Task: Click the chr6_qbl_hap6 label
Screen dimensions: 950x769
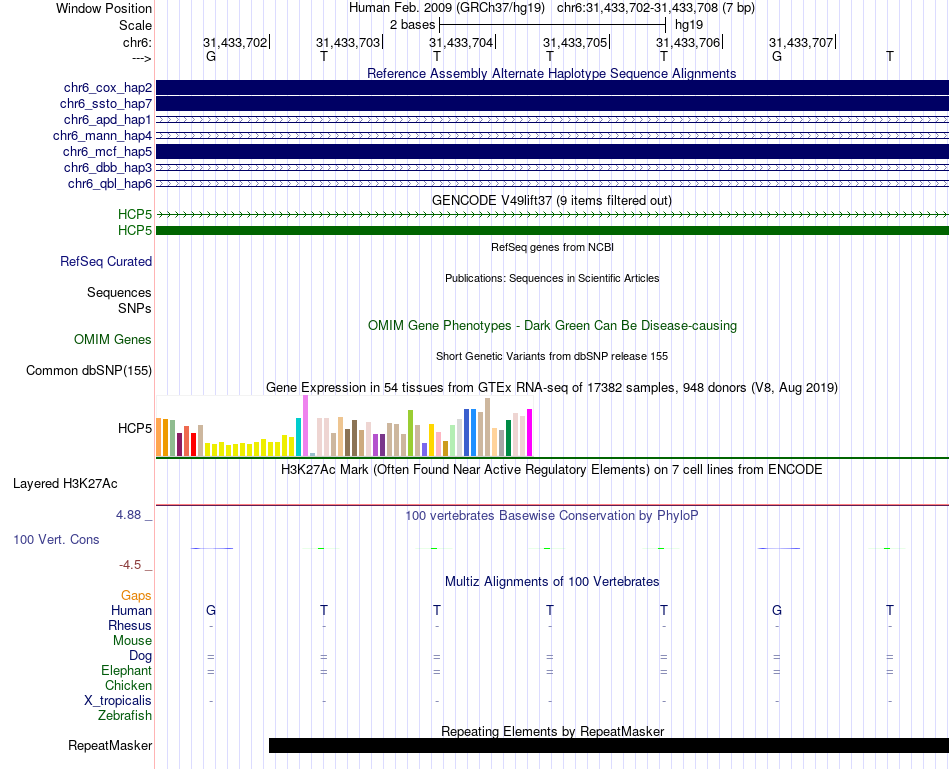Action: [x=110, y=184]
